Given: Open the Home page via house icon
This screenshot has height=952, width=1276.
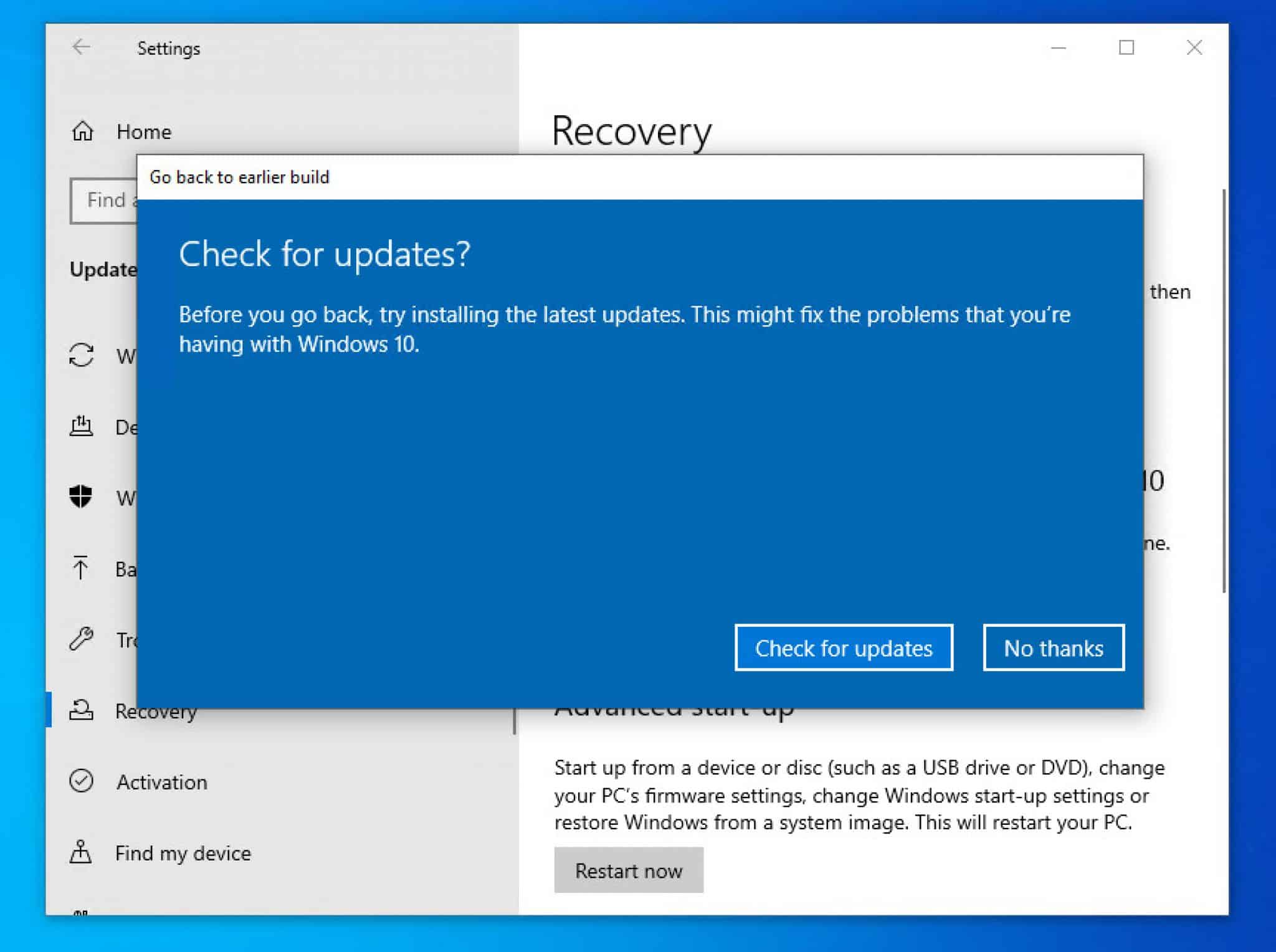Looking at the screenshot, I should click(82, 131).
